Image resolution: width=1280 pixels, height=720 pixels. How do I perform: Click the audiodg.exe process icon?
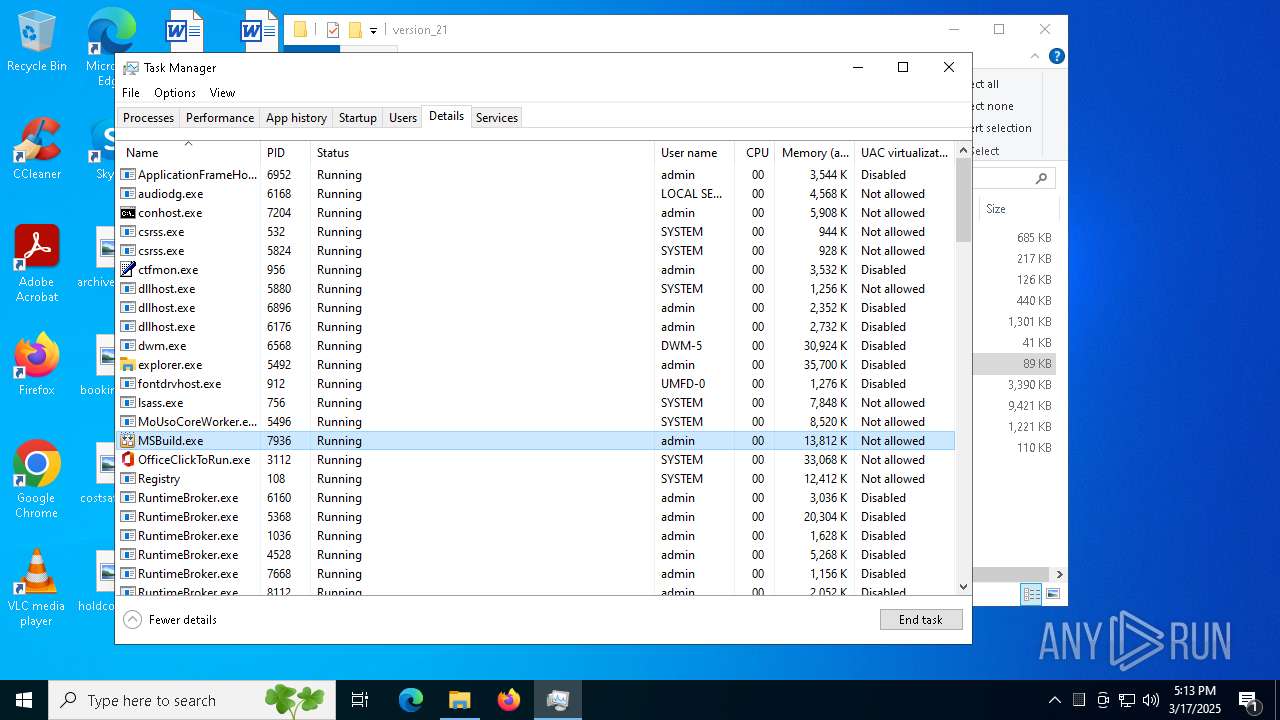(x=128, y=194)
